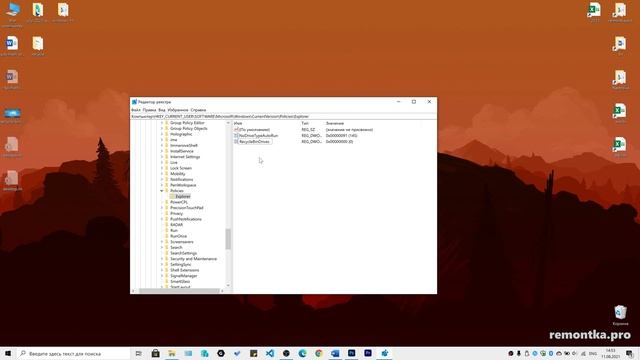Select the RADAR key
The width and height of the screenshot is (640, 360).
pyautogui.click(x=176, y=225)
